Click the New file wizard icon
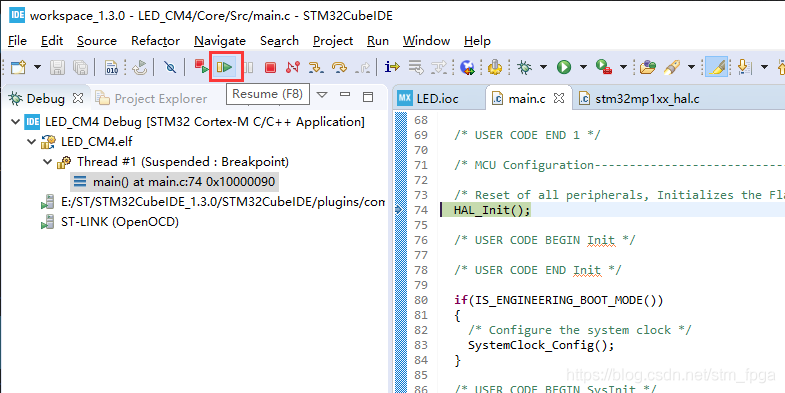The height and width of the screenshot is (393, 785). point(19,67)
